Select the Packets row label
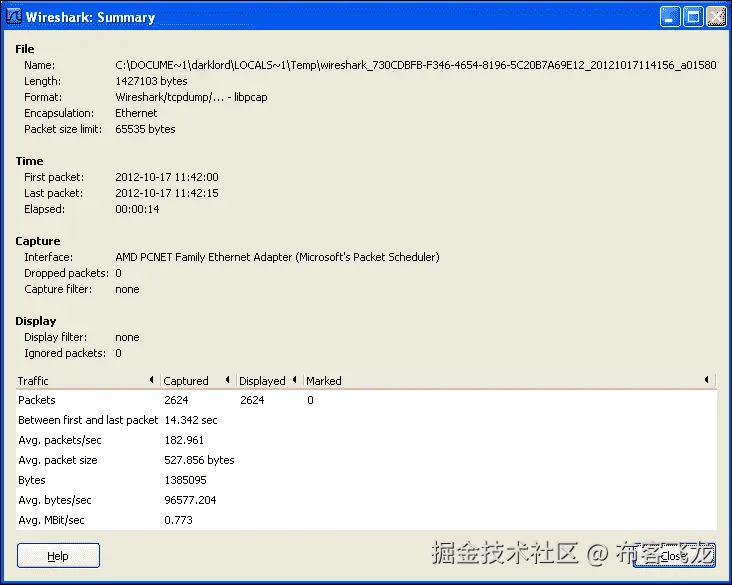Viewport: 732px width, 585px height. pos(37,400)
